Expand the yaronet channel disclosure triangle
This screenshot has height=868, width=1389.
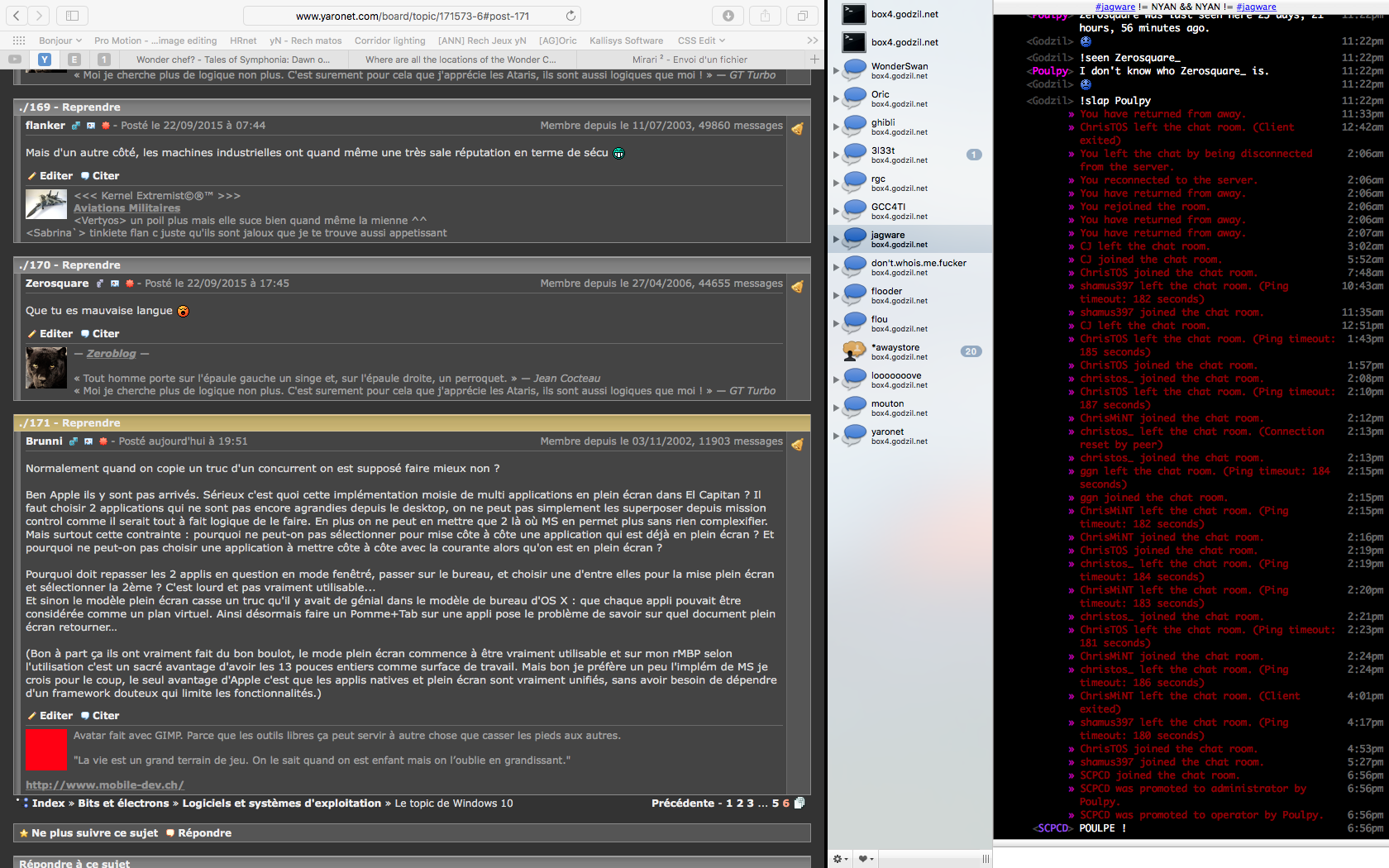(x=836, y=436)
